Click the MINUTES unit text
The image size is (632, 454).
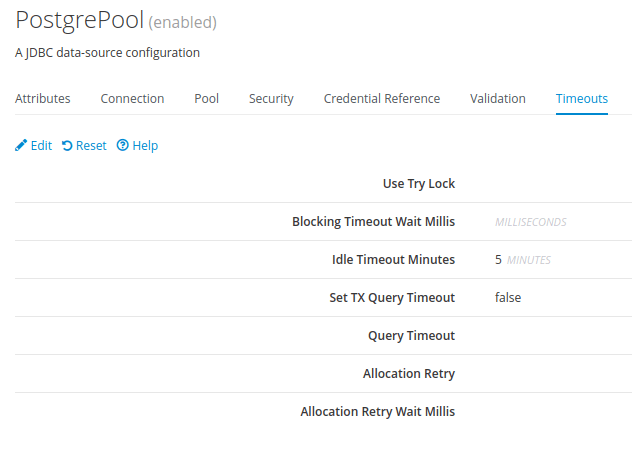click(x=528, y=260)
